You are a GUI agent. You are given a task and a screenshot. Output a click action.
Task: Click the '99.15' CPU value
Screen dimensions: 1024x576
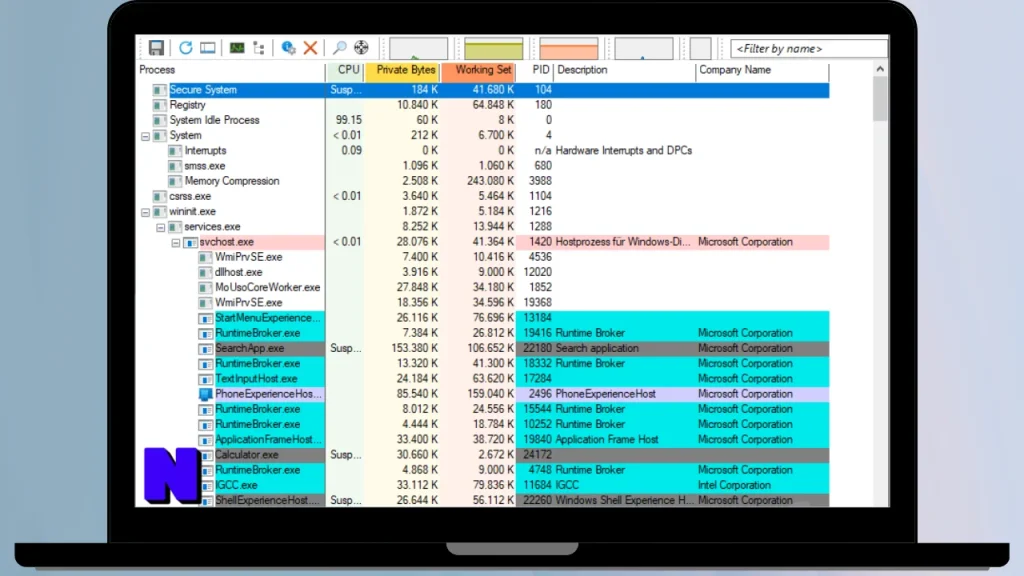(349, 120)
